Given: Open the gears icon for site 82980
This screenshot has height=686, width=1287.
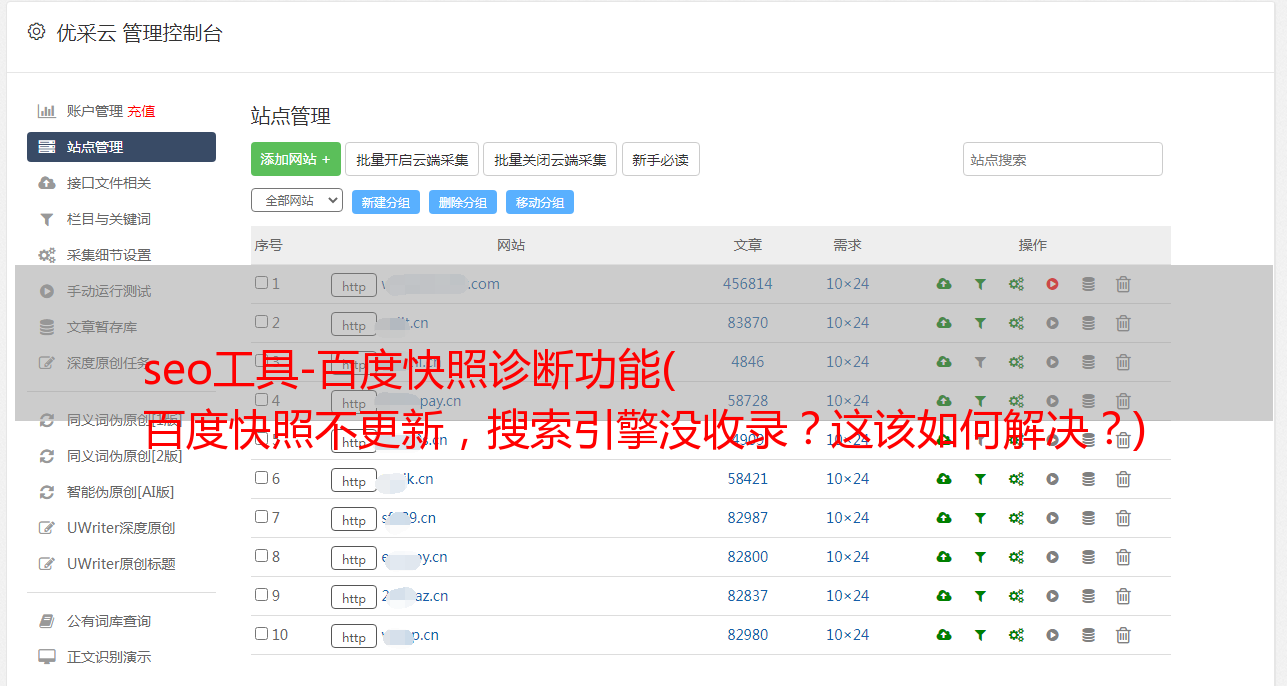Looking at the screenshot, I should (1016, 635).
